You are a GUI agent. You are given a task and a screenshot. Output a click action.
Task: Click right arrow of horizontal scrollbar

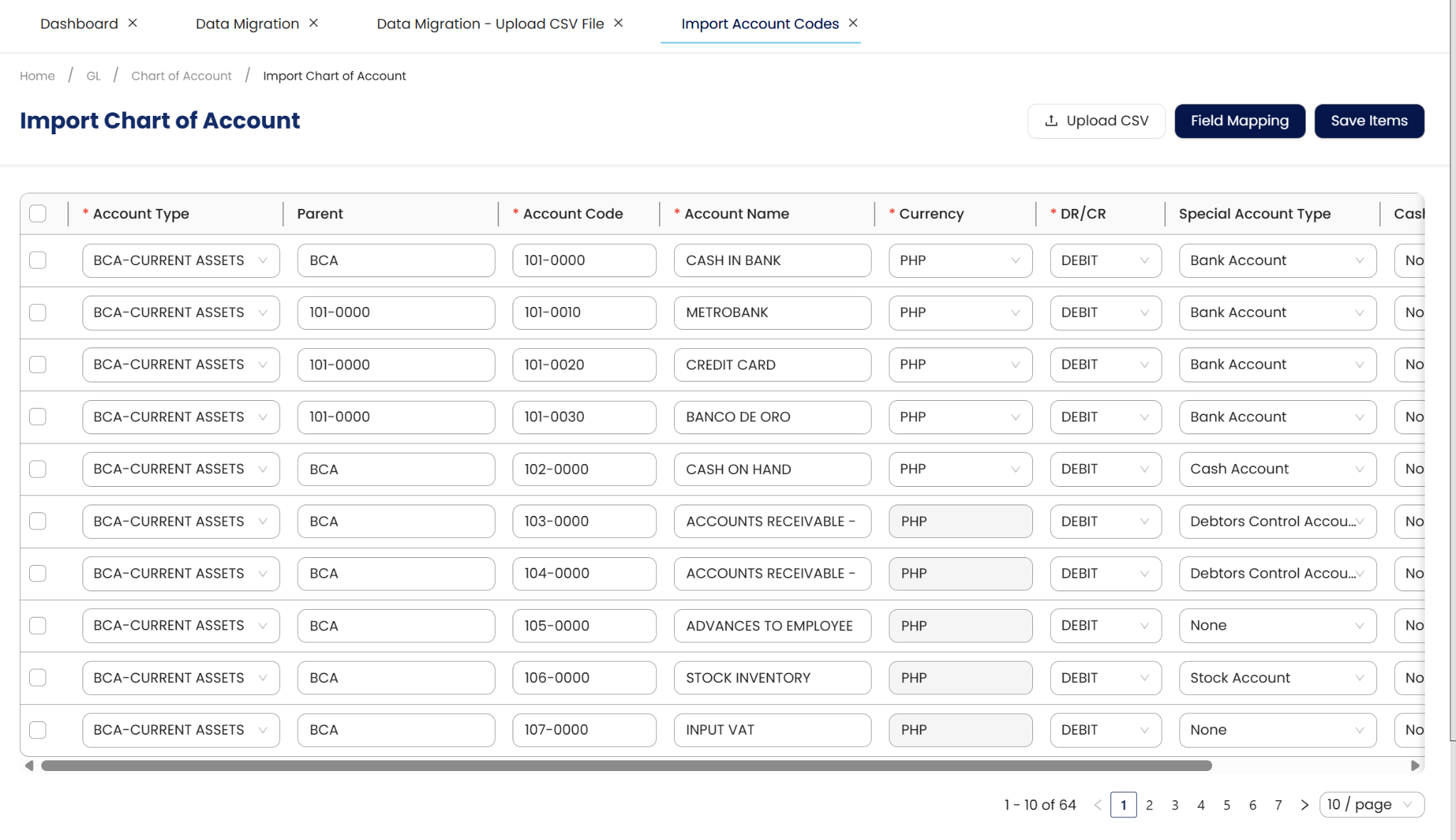click(1415, 765)
